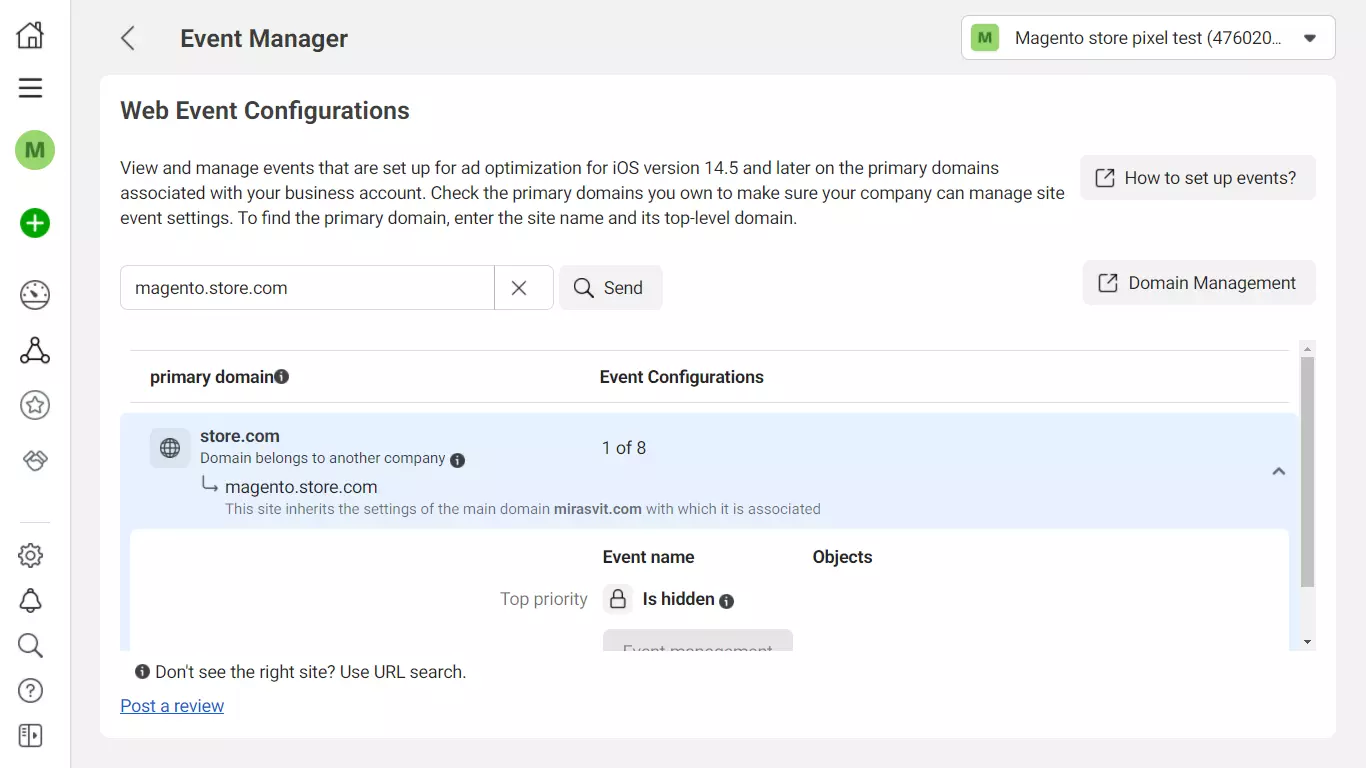Click the green plus create icon
The height and width of the screenshot is (768, 1366).
[x=35, y=223]
